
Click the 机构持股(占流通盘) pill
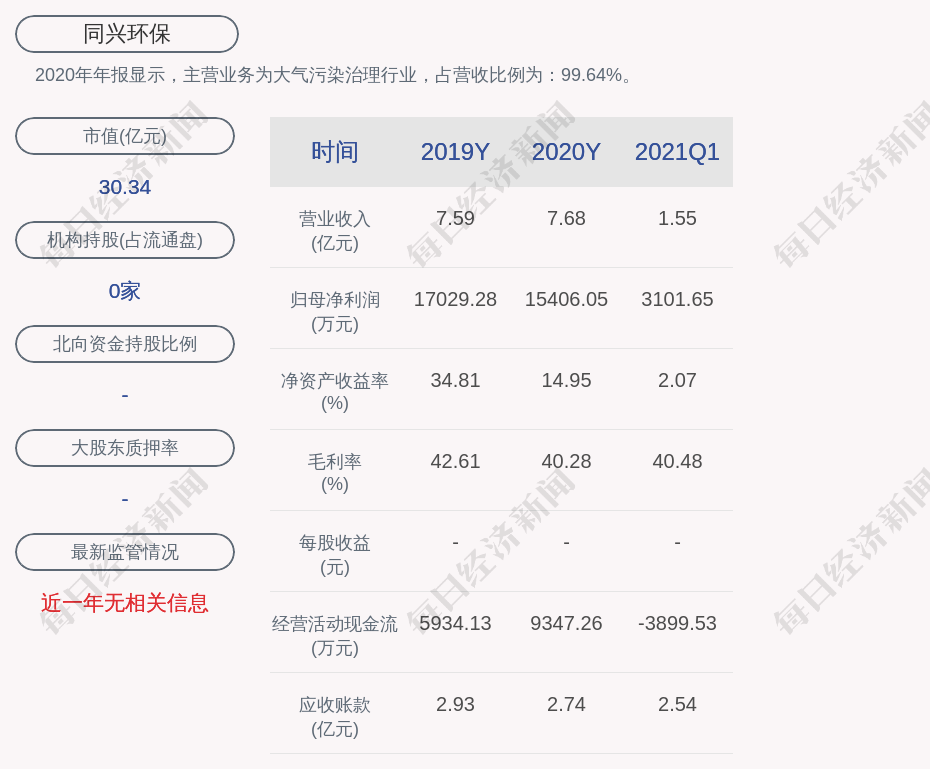[125, 240]
